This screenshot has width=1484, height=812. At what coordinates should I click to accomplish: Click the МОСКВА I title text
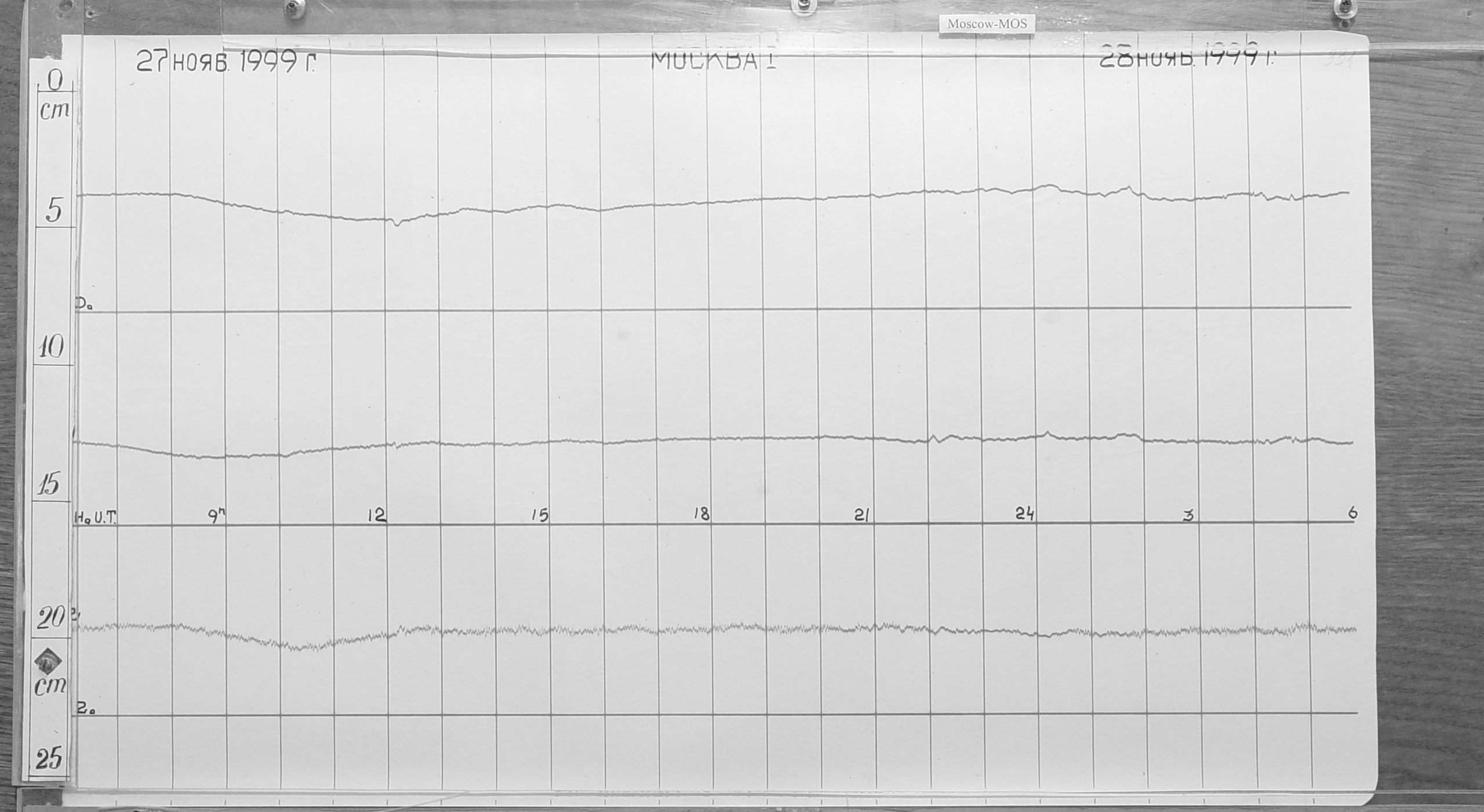pos(714,61)
